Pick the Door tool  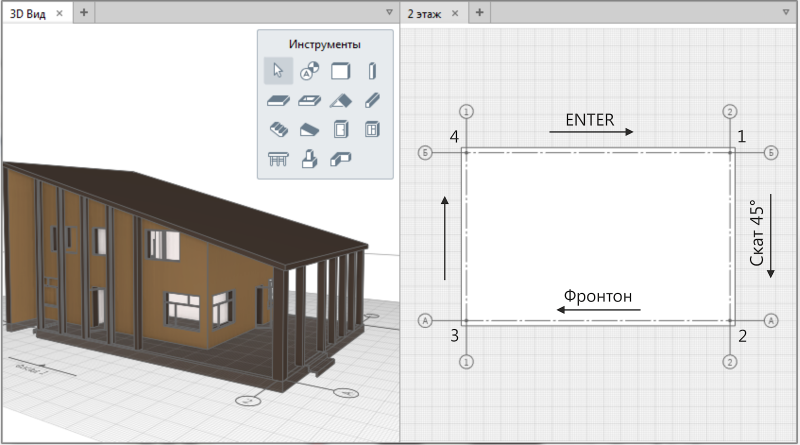[341, 130]
